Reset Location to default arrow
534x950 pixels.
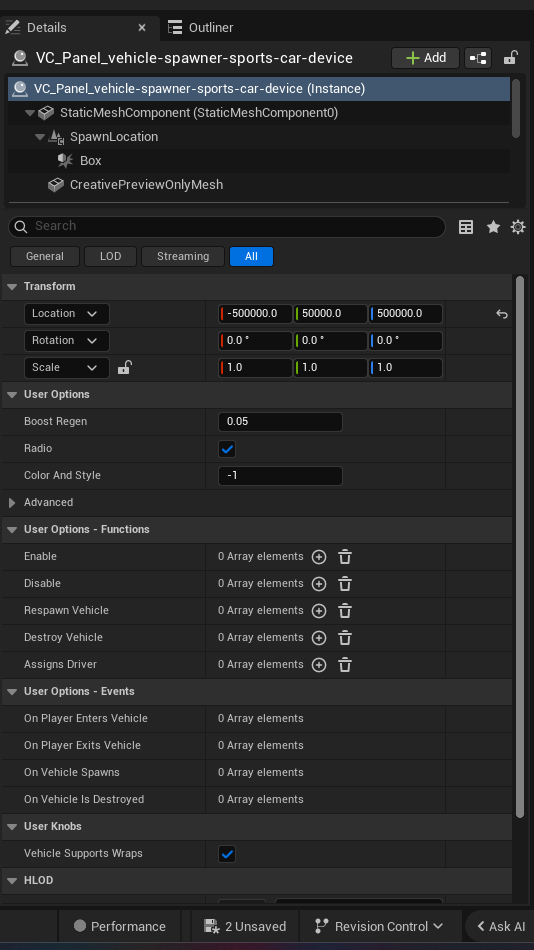click(502, 314)
